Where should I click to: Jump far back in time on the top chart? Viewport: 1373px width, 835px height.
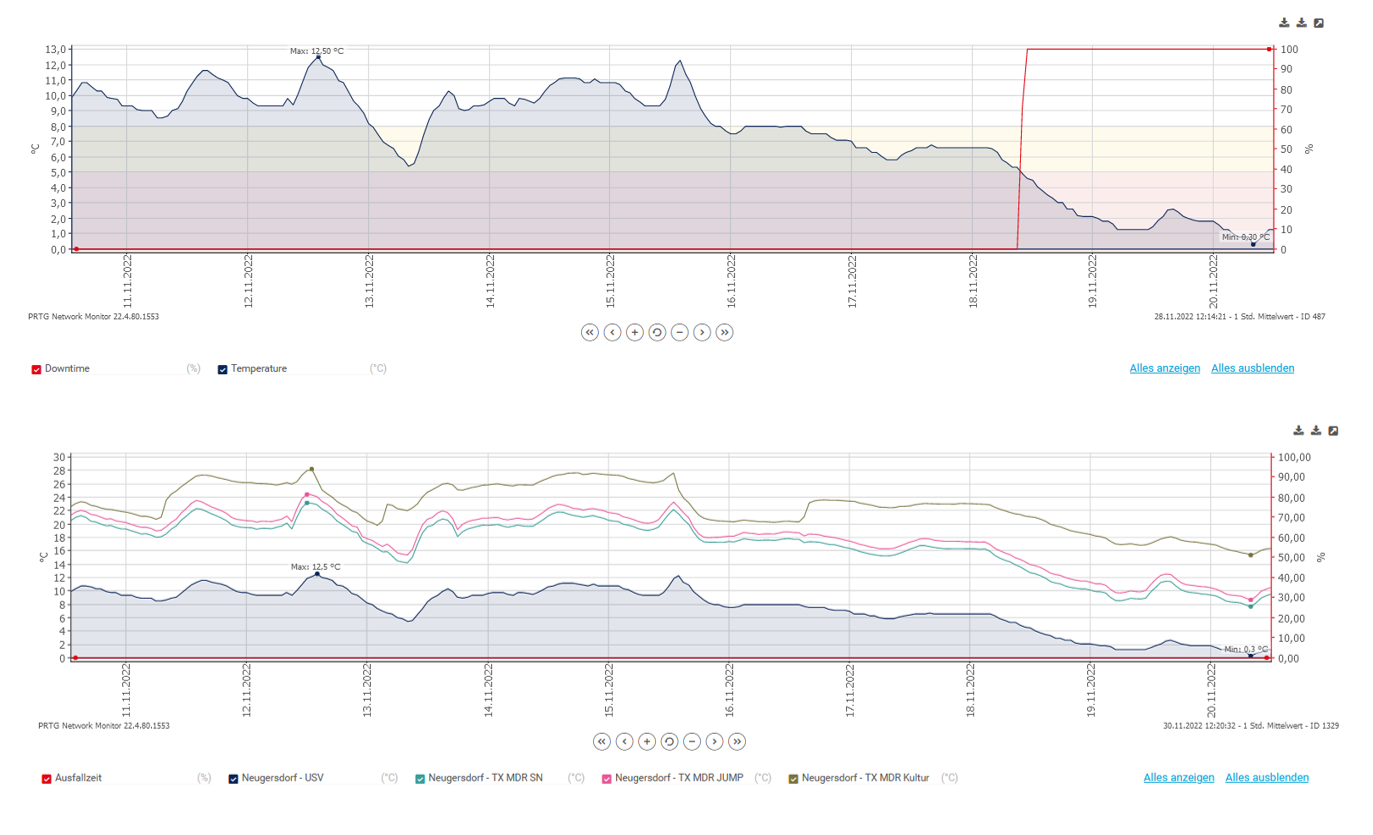pos(589,332)
